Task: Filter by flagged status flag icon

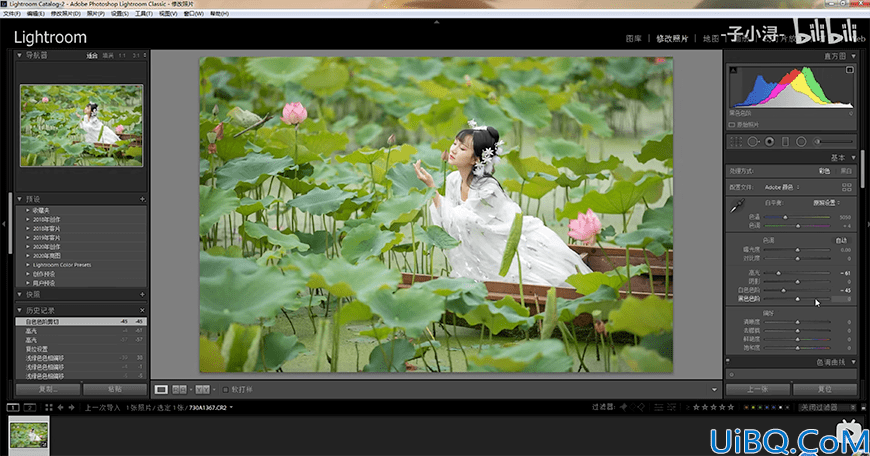Action: pyautogui.click(x=624, y=407)
